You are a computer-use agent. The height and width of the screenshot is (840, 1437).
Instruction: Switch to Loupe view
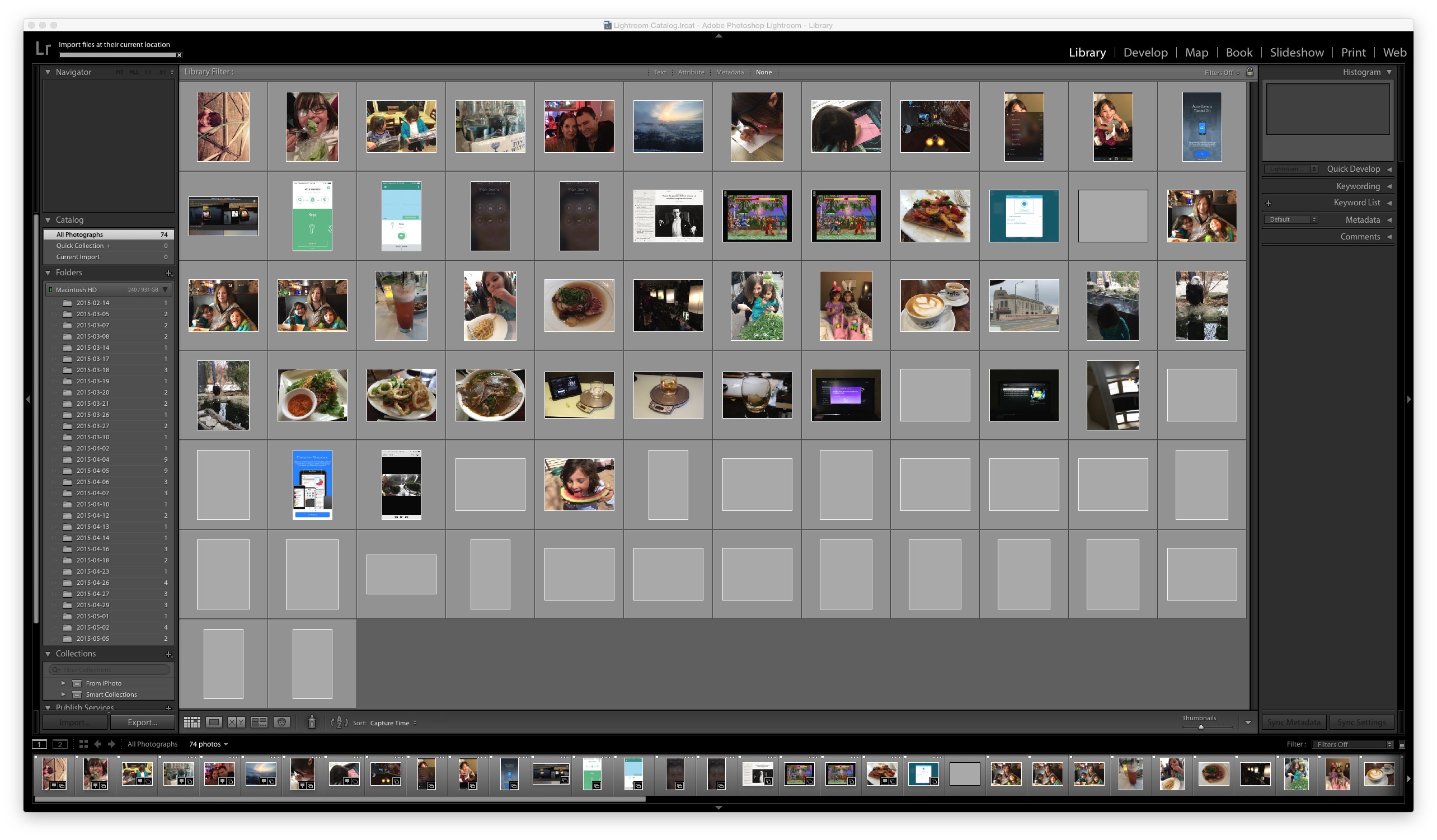coord(214,722)
